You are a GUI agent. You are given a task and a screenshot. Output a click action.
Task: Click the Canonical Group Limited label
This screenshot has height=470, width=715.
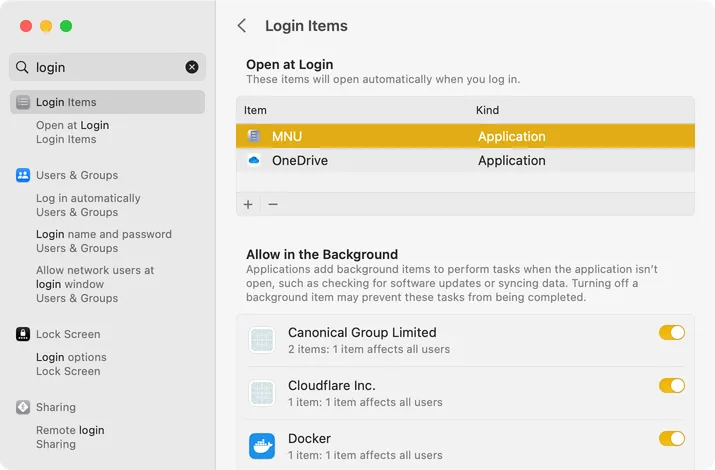click(x=362, y=332)
